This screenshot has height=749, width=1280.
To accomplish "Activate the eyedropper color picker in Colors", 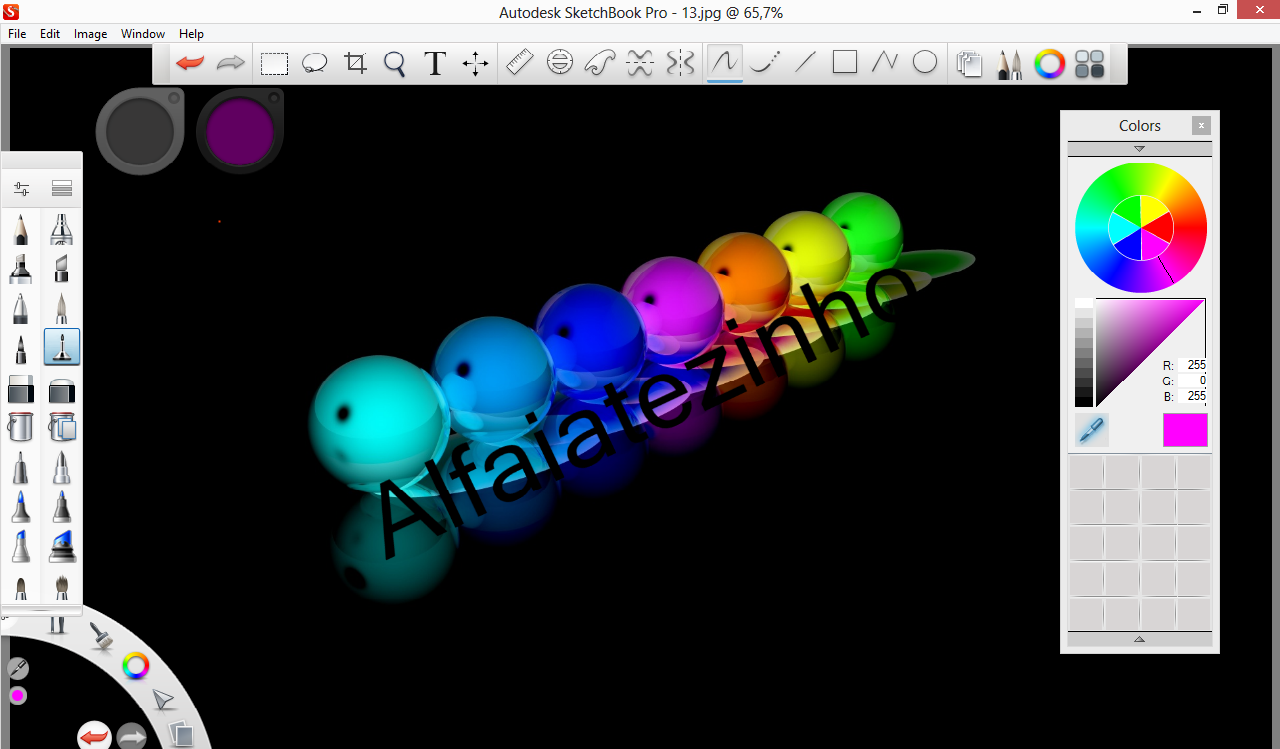I will coord(1092,430).
